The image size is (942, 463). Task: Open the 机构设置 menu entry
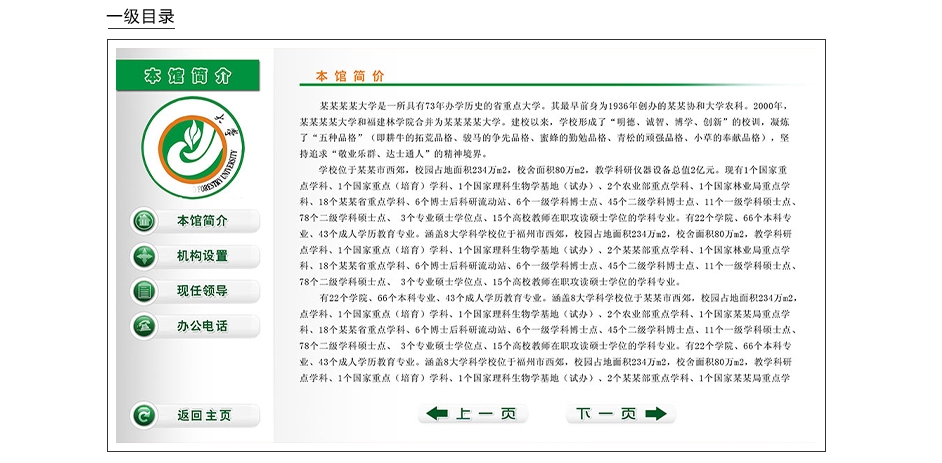click(202, 256)
